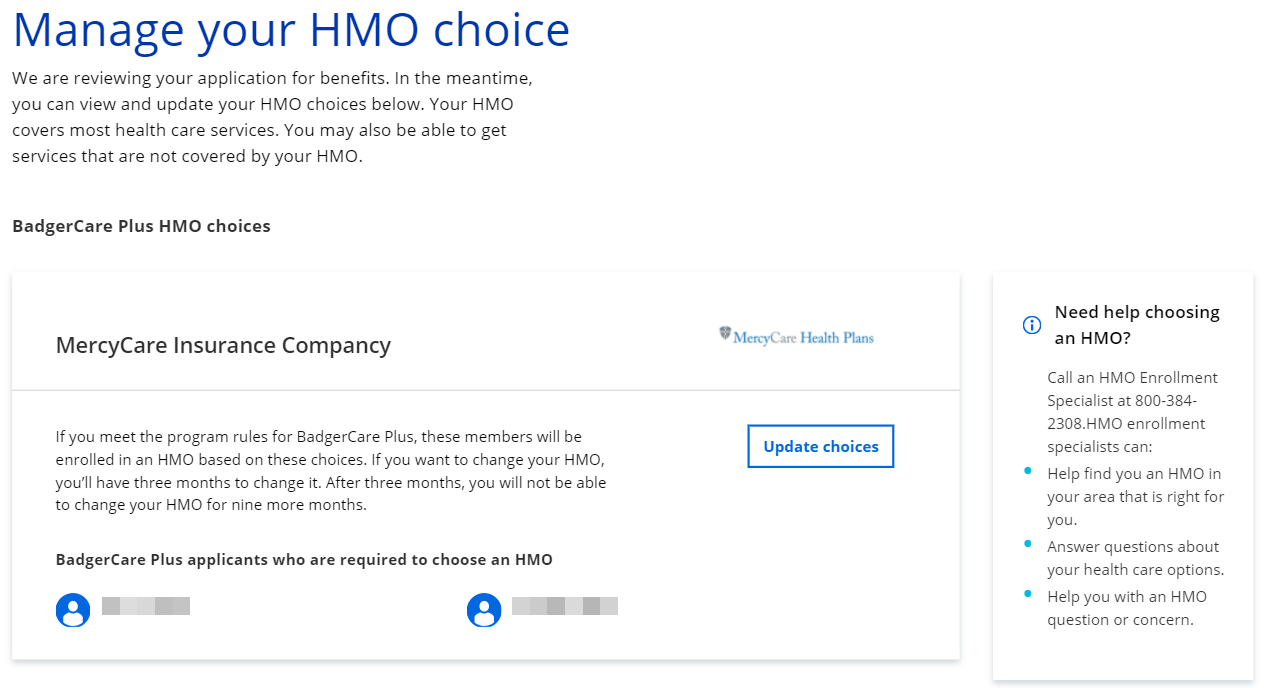The image size is (1266, 688).
Task: Click the "BadgerCare Plus HMO choices" section heading
Action: coord(141,226)
